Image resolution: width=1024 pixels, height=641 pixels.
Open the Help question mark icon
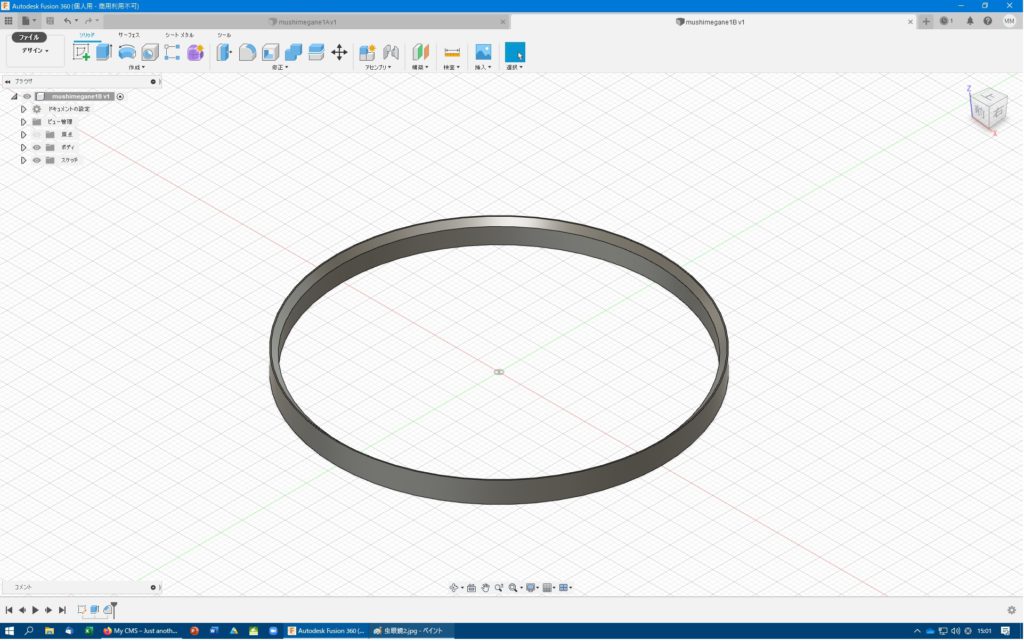click(987, 21)
